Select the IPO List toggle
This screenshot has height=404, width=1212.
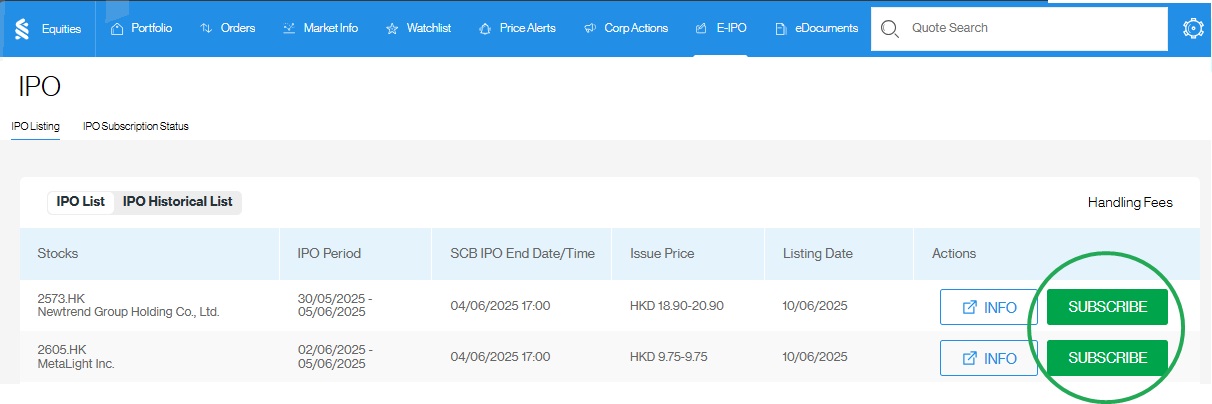pyautogui.click(x=81, y=202)
